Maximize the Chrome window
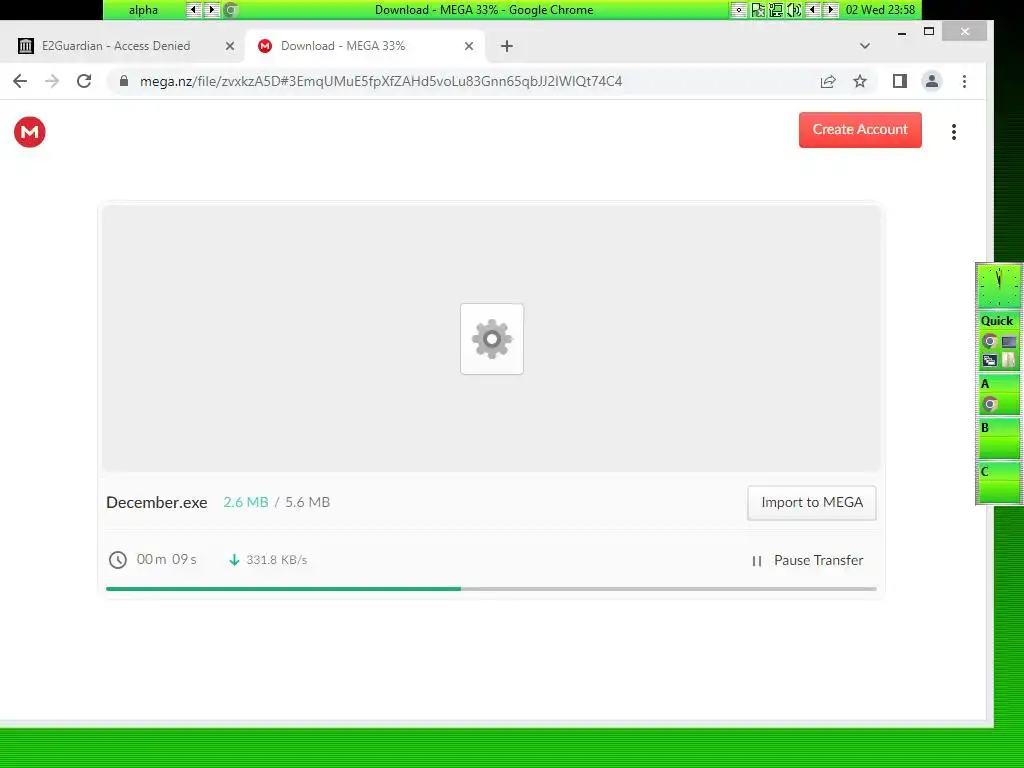This screenshot has height=768, width=1024. [x=929, y=31]
